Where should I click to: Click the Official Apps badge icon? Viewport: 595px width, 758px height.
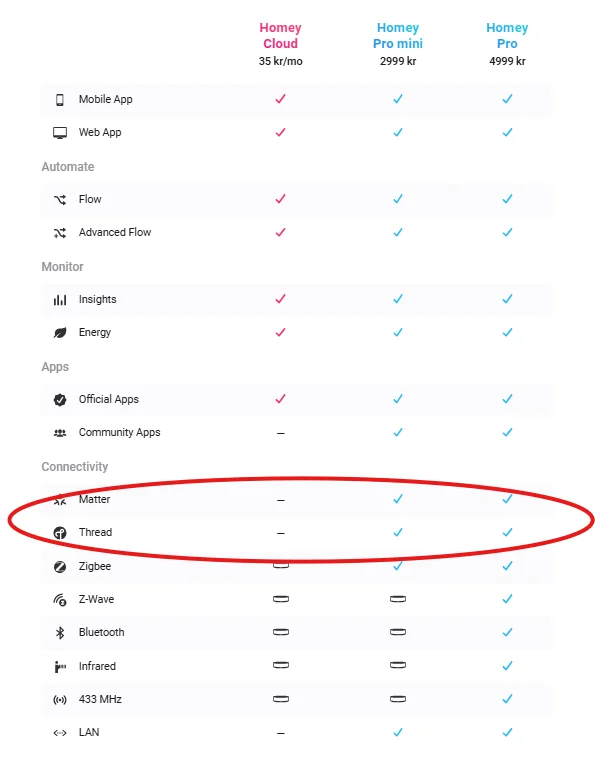tap(60, 399)
